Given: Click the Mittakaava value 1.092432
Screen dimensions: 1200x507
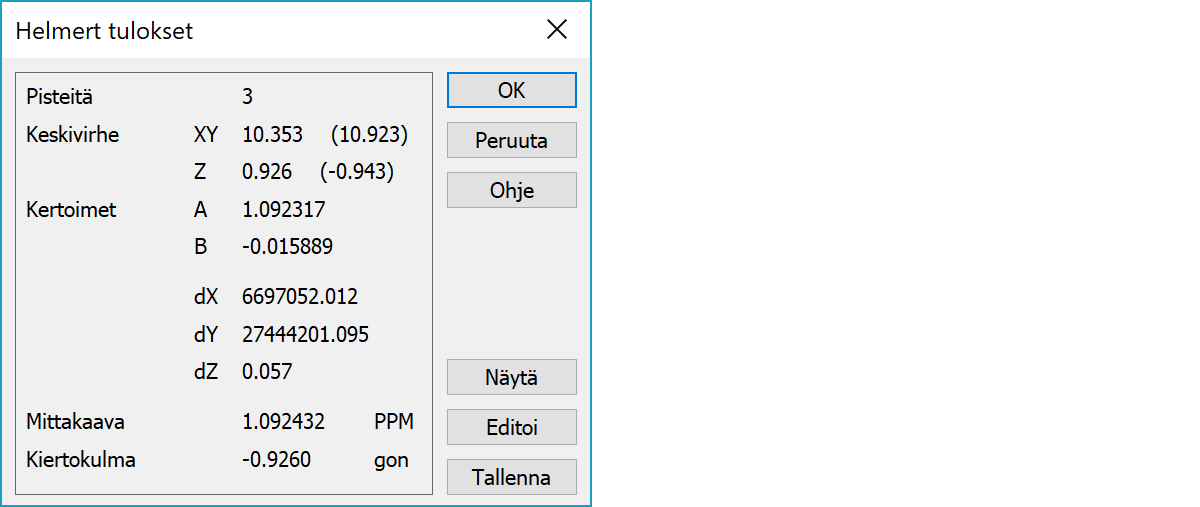Looking at the screenshot, I should [283, 423].
